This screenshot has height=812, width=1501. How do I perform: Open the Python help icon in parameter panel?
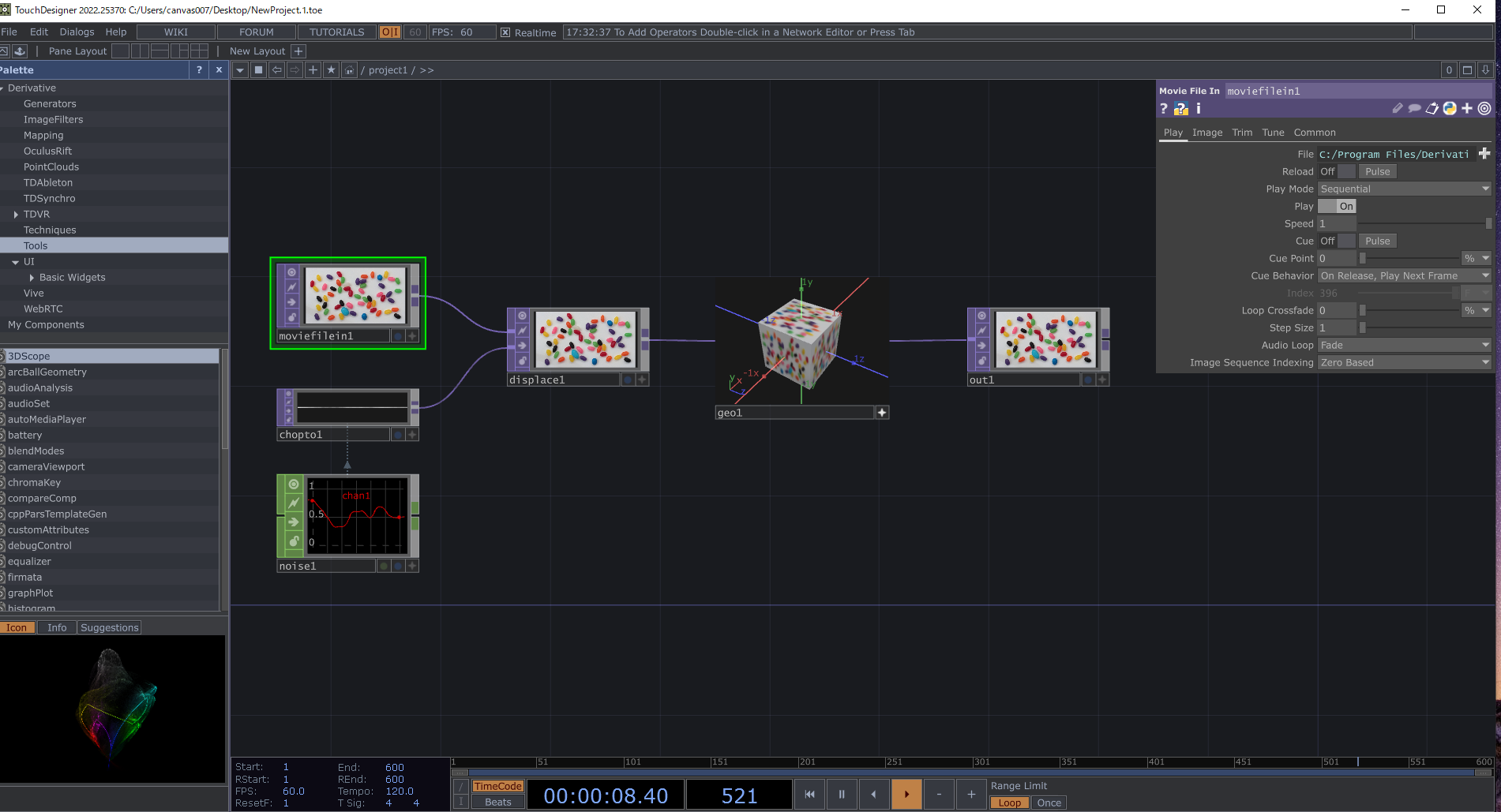pyautogui.click(x=1181, y=109)
